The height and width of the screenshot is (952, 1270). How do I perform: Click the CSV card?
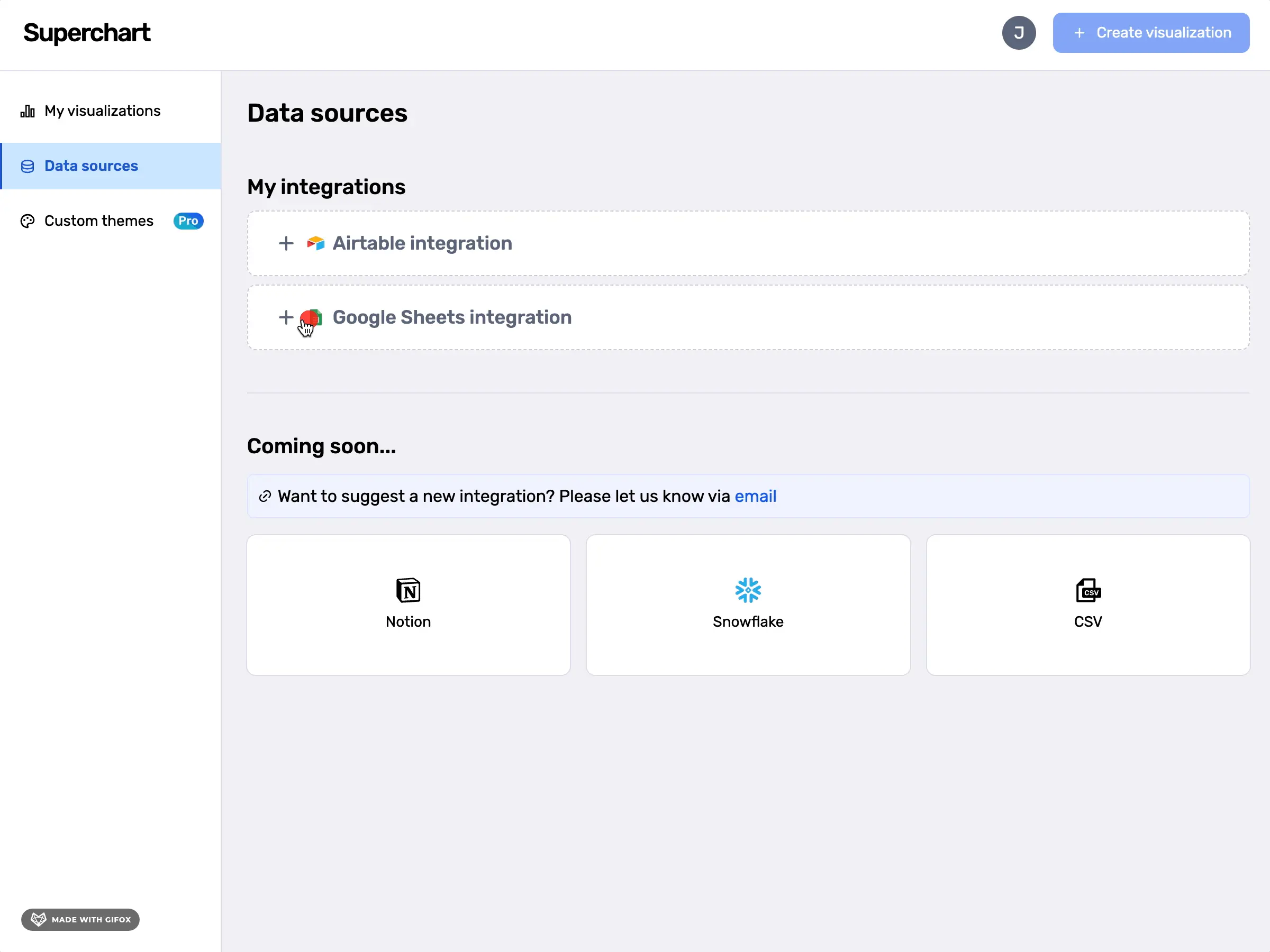click(x=1088, y=605)
